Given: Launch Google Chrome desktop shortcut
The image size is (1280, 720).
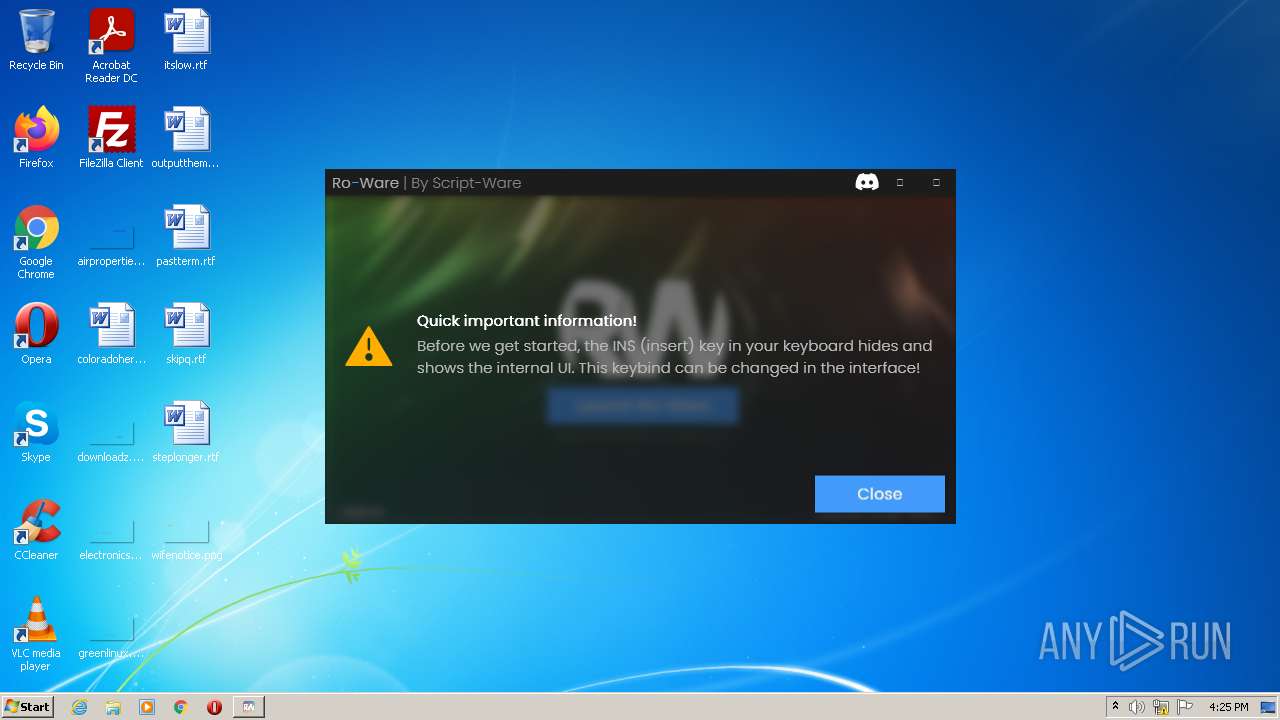Looking at the screenshot, I should tap(36, 242).
